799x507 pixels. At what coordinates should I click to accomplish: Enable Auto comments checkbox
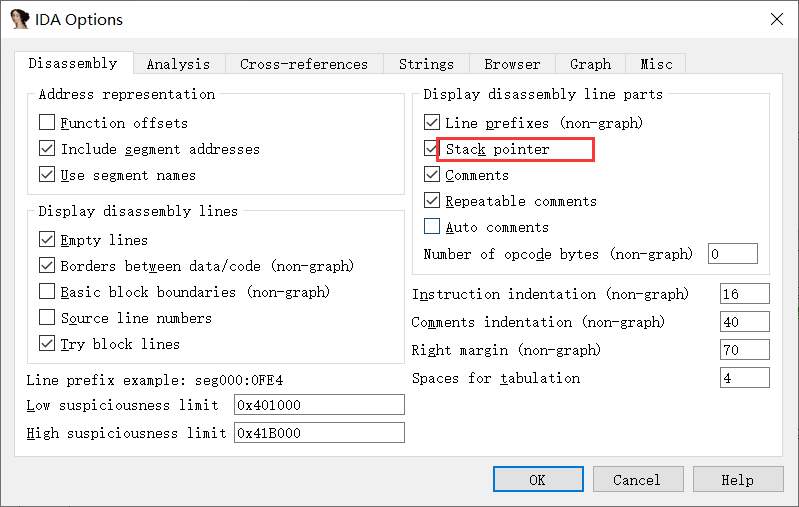tap(432, 226)
